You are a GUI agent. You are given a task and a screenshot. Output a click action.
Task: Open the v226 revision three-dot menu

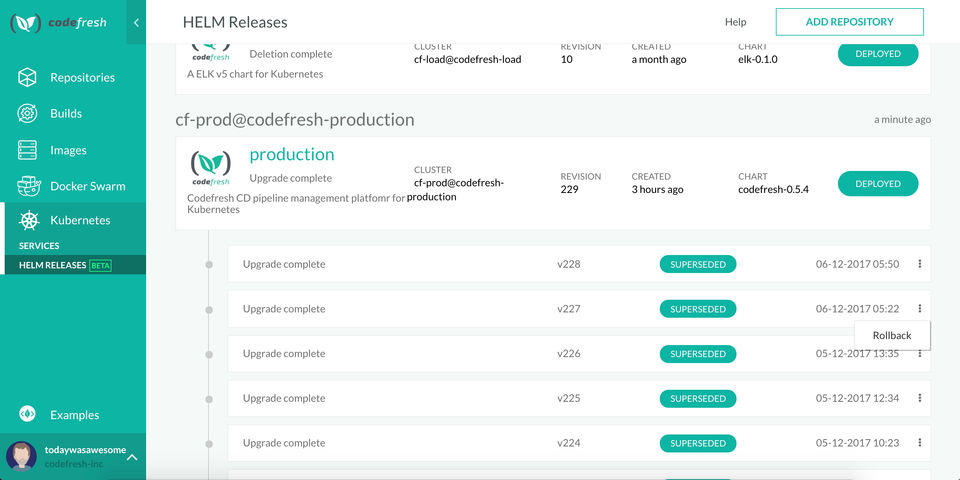pos(919,353)
